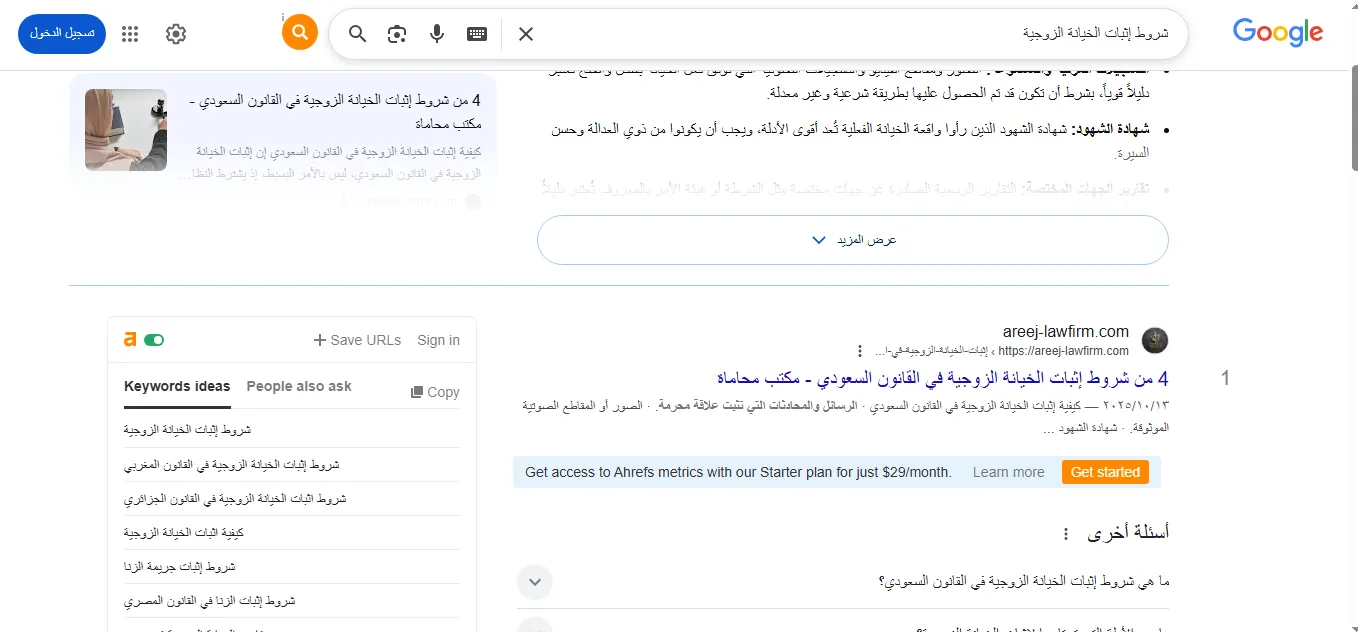Expand the 'عرض المزيد' section
The height and width of the screenshot is (632, 1358).
[x=852, y=240]
